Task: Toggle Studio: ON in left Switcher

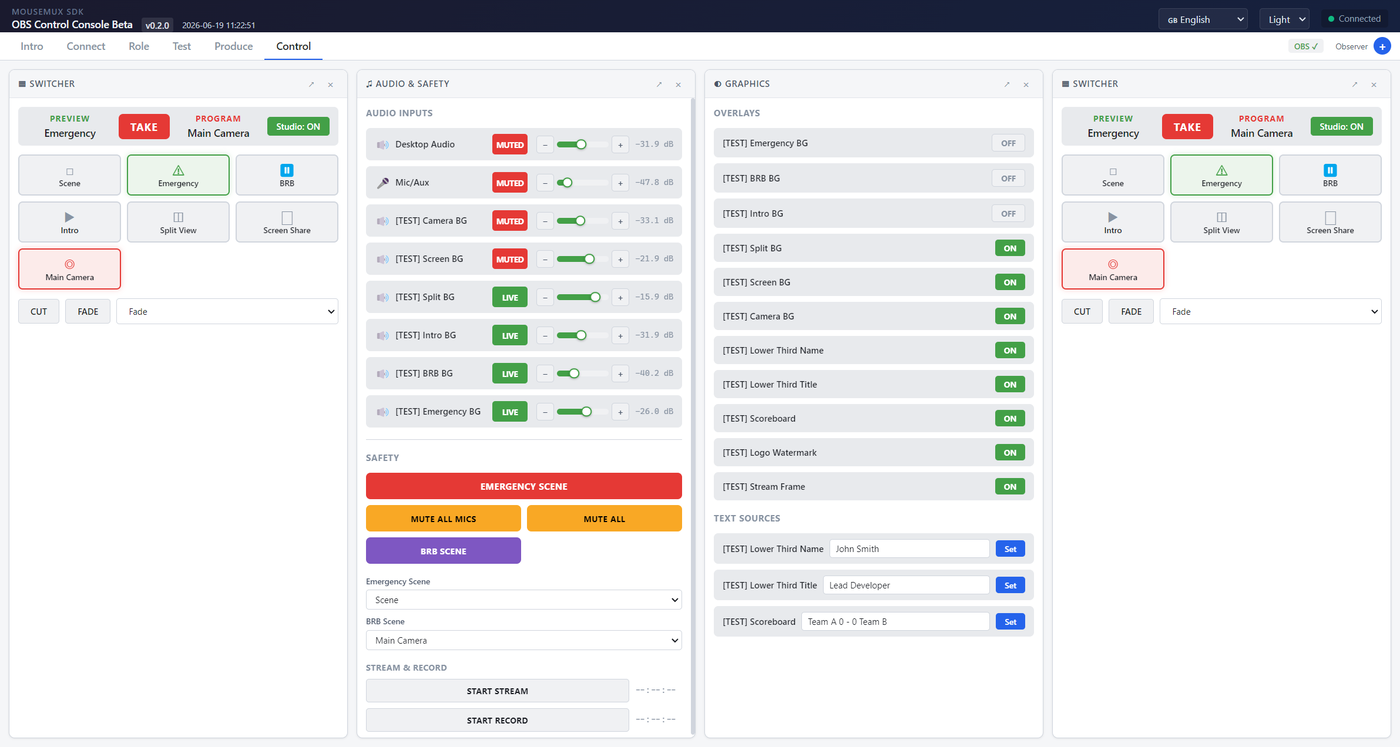Action: tap(298, 126)
